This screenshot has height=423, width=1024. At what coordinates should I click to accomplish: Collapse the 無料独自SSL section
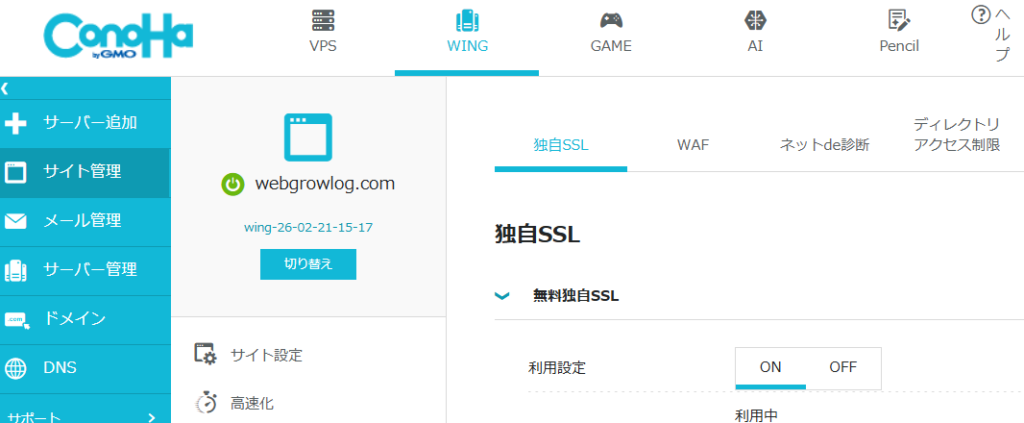[x=502, y=296]
